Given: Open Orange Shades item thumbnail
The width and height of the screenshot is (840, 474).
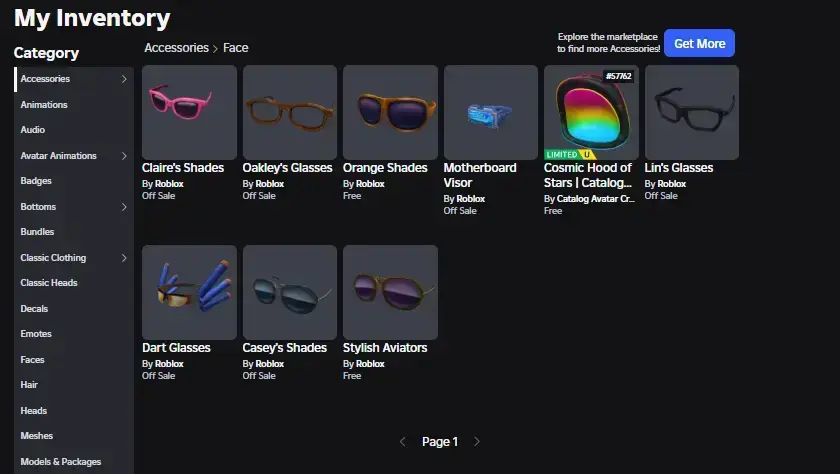Looking at the screenshot, I should tap(391, 112).
